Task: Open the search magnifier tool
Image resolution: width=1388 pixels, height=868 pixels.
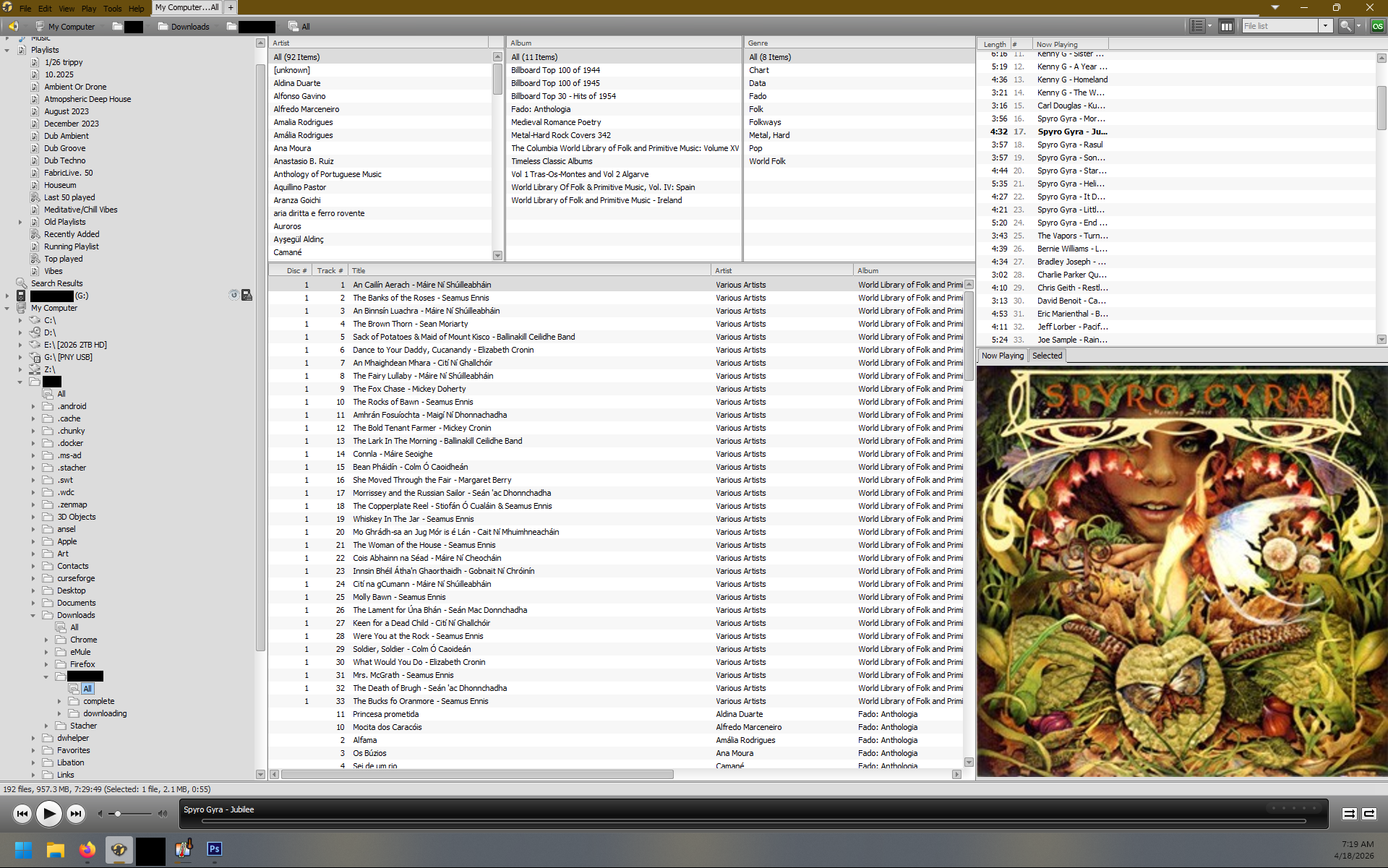Action: click(1345, 26)
